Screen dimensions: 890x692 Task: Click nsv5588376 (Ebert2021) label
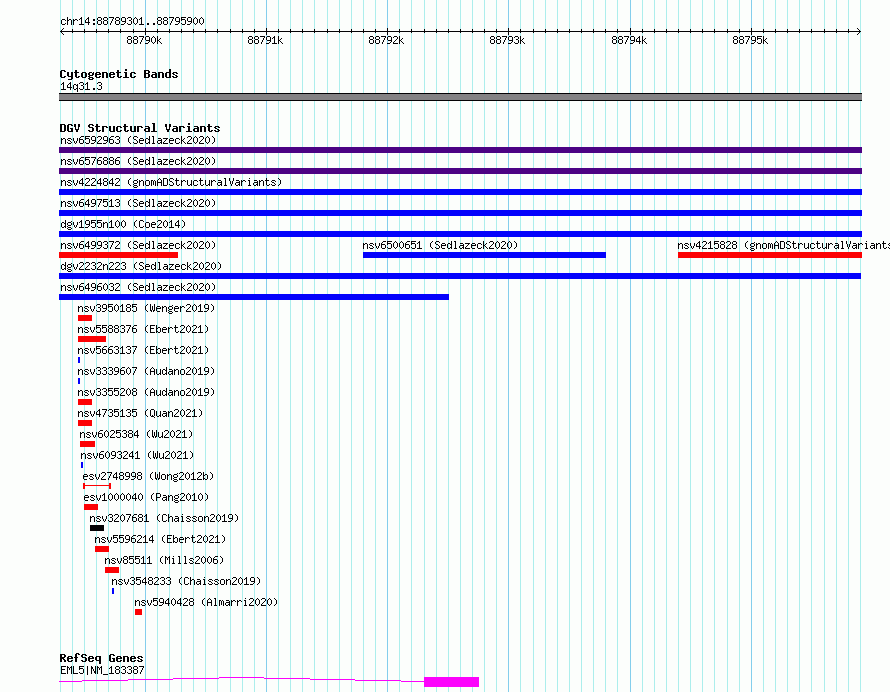tap(143, 329)
